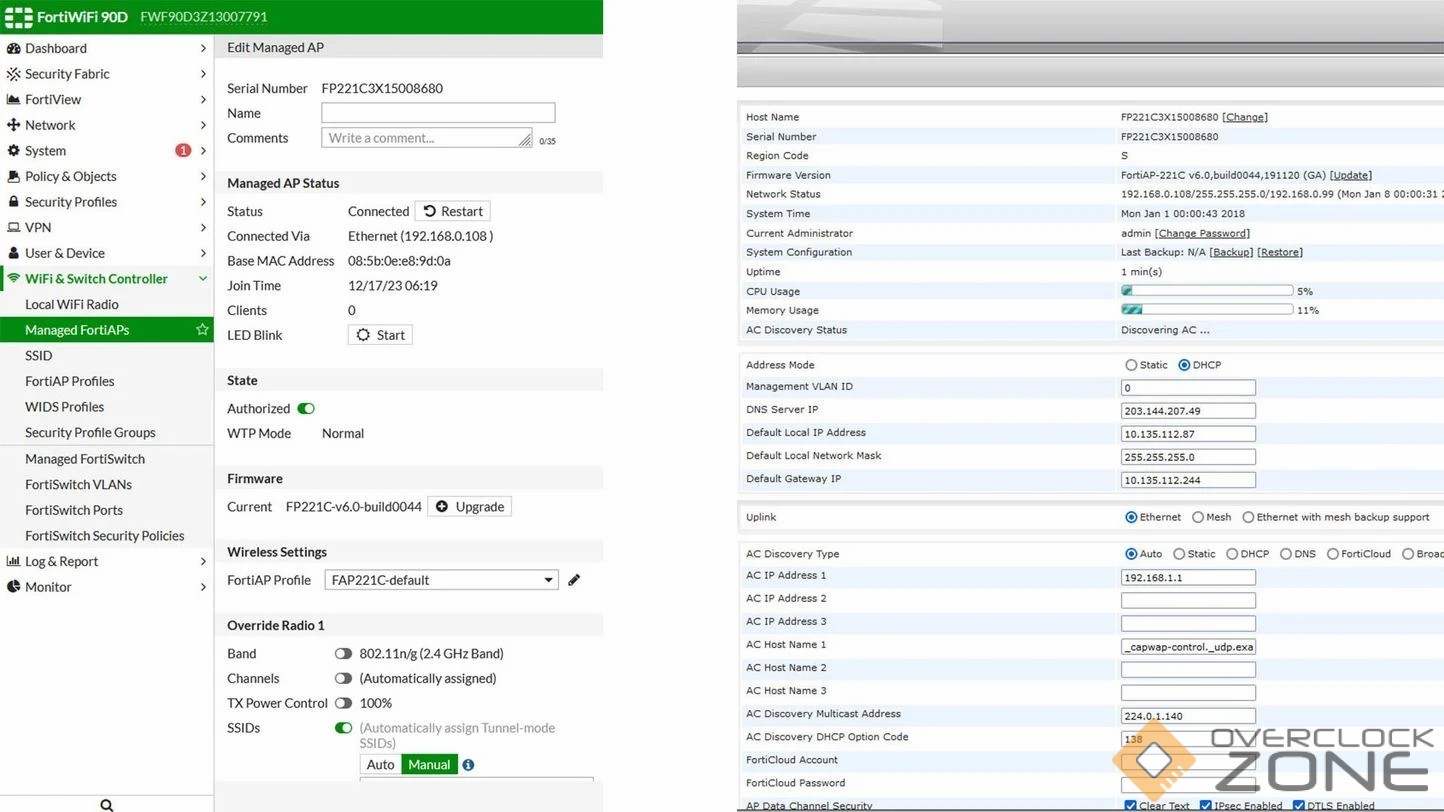Open FortiAP Profiles menu item

coord(70,381)
